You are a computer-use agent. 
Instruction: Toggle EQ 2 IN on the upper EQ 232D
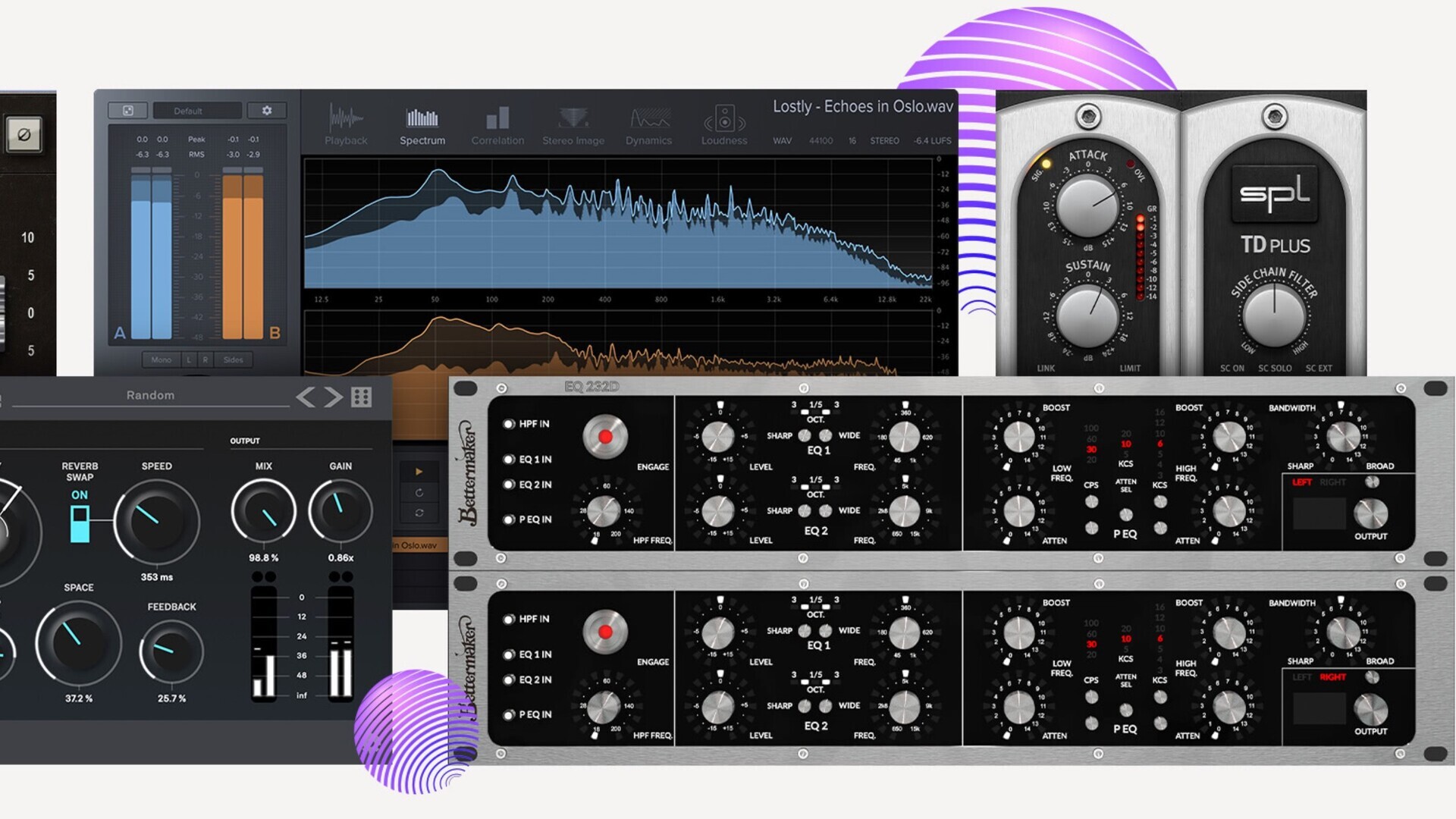(x=509, y=485)
